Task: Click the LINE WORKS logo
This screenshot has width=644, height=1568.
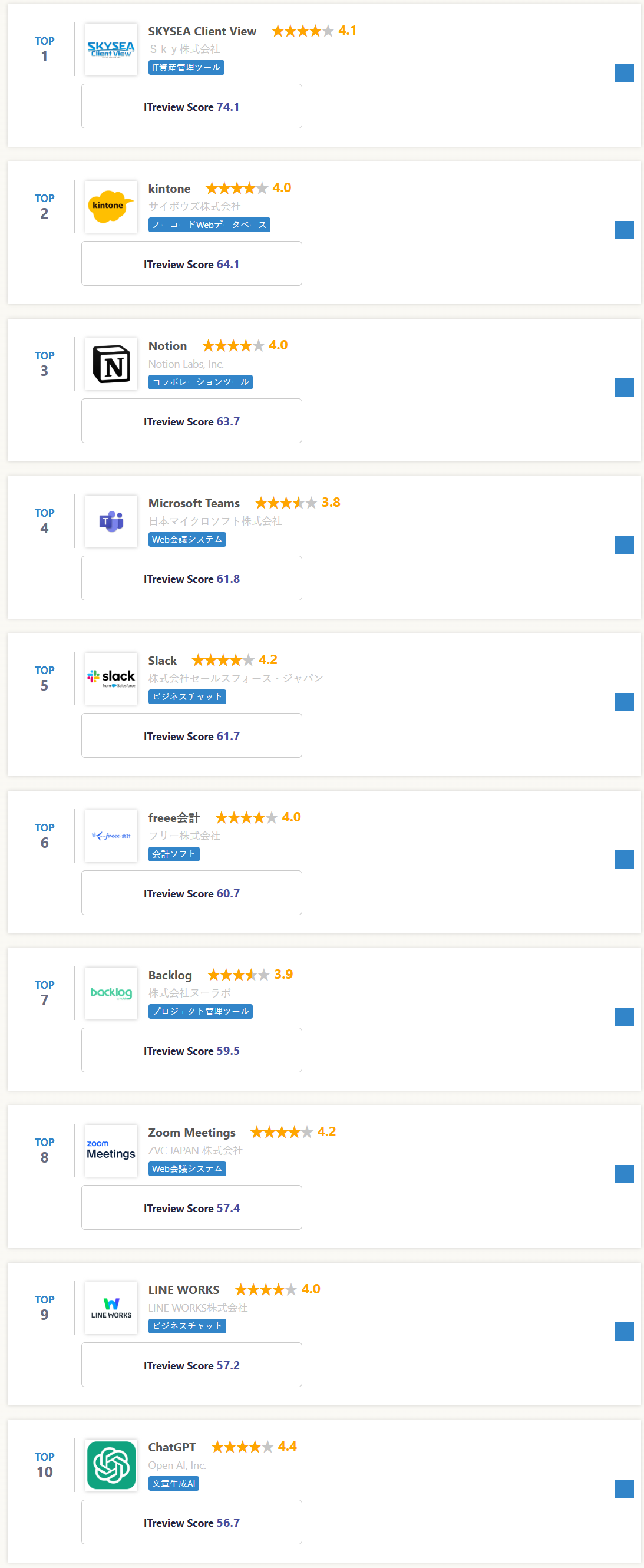Action: click(x=111, y=1308)
